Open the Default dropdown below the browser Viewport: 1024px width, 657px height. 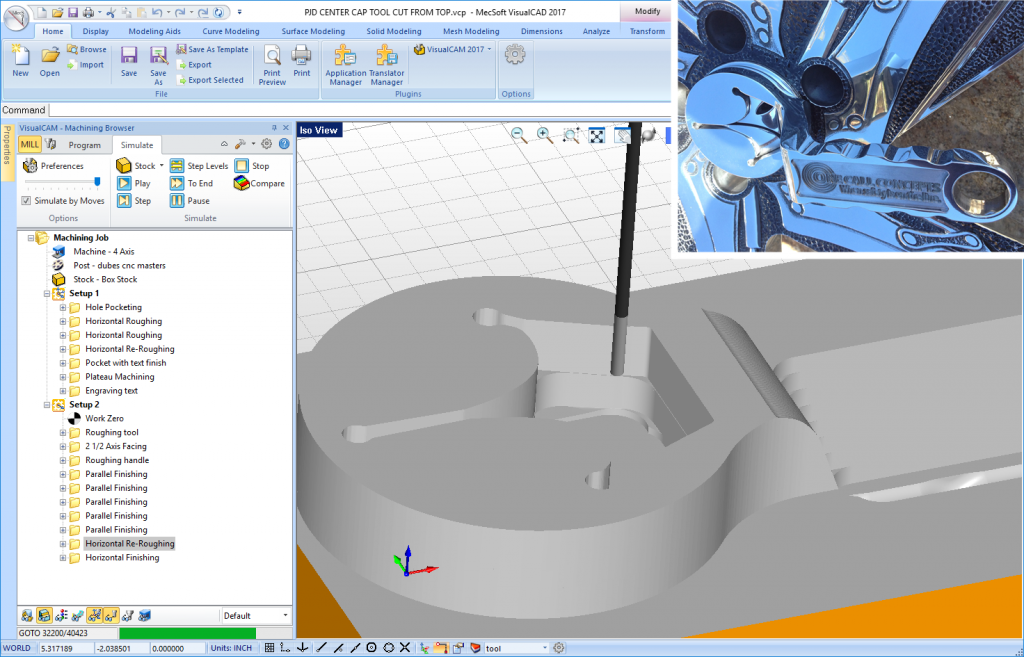(x=255, y=616)
